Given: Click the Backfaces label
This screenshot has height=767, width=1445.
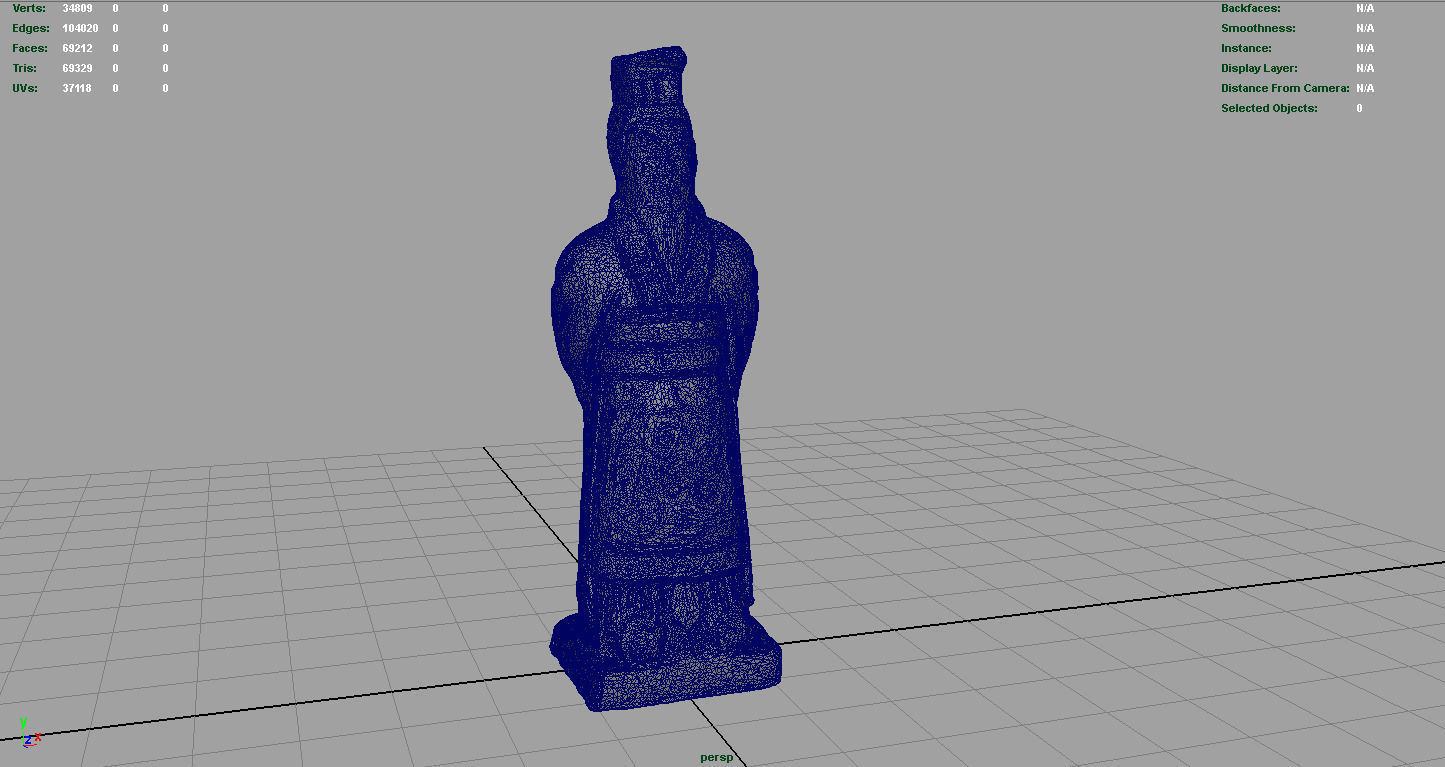Looking at the screenshot, I should click(x=1250, y=8).
